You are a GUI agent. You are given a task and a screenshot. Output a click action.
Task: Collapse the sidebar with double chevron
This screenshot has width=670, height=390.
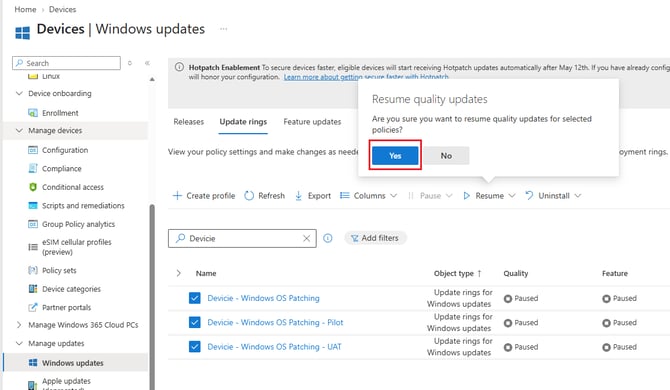[x=147, y=63]
